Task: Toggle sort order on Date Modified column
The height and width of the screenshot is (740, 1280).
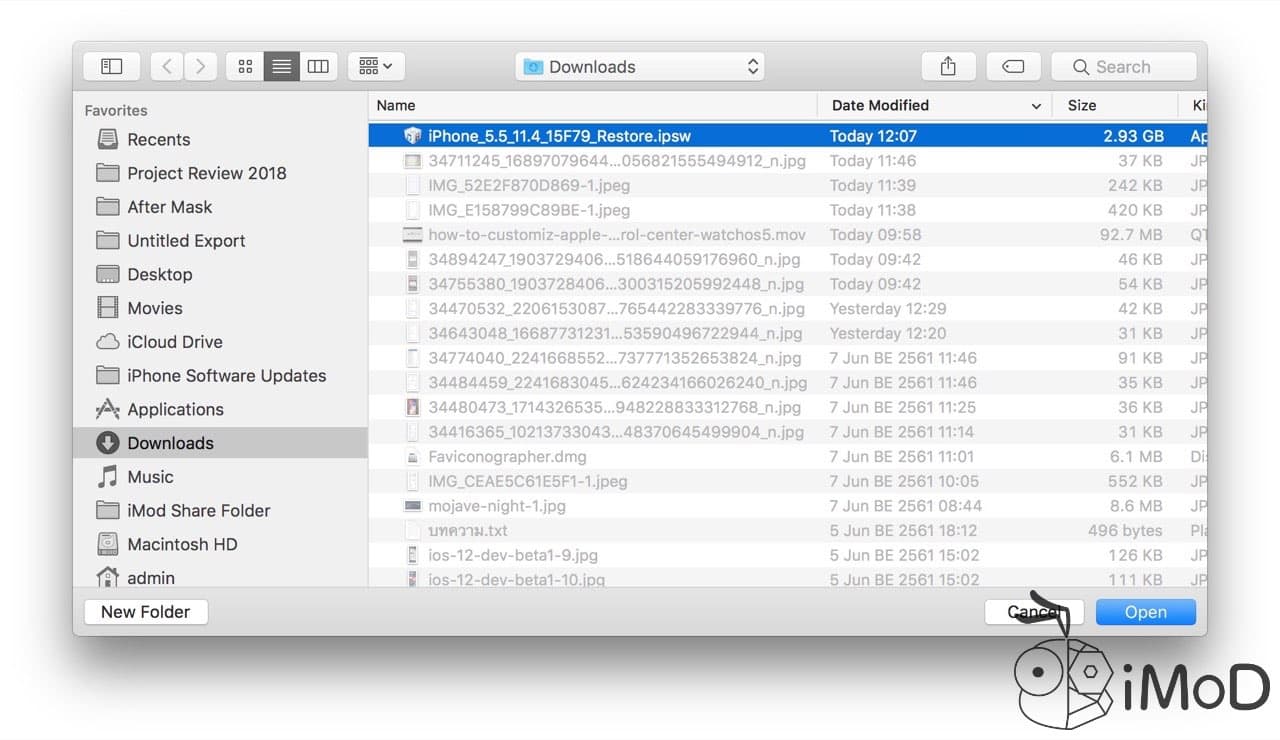Action: point(880,105)
